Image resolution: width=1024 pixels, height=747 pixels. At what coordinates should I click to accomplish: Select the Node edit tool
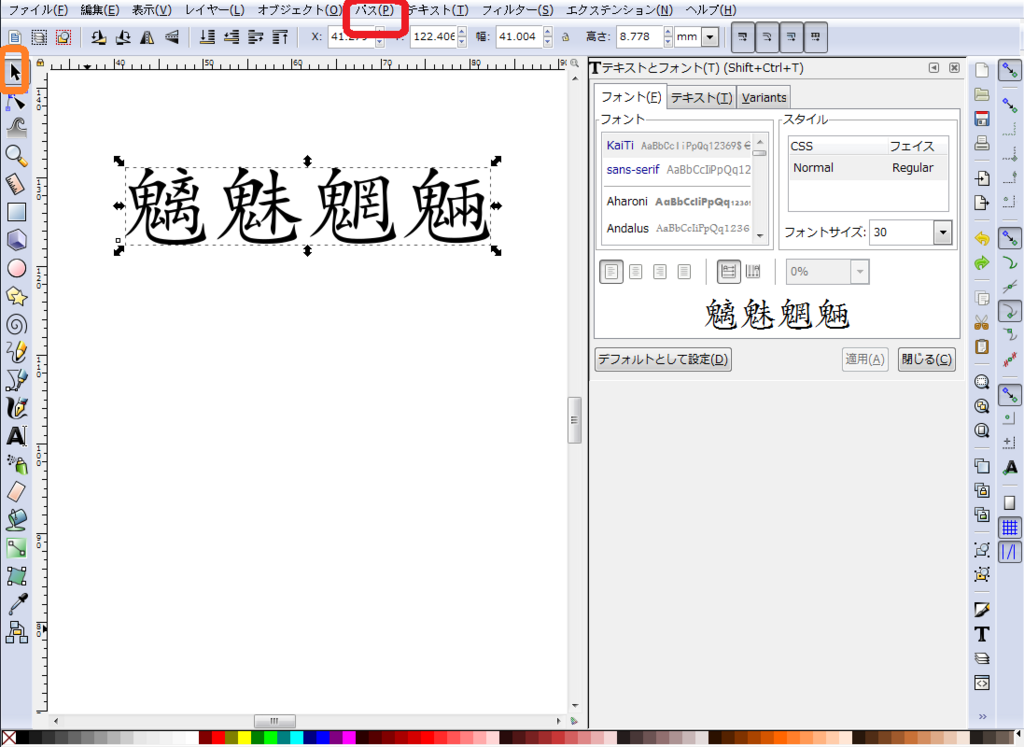16,101
